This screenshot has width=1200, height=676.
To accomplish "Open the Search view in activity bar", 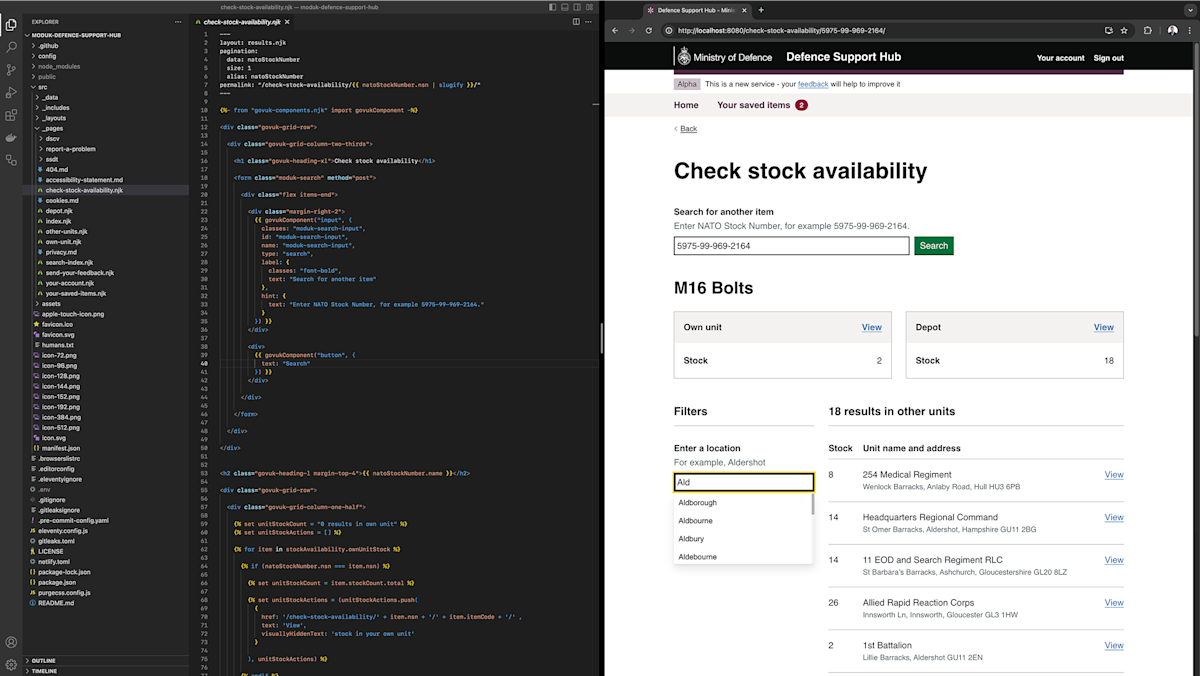I will click(11, 46).
